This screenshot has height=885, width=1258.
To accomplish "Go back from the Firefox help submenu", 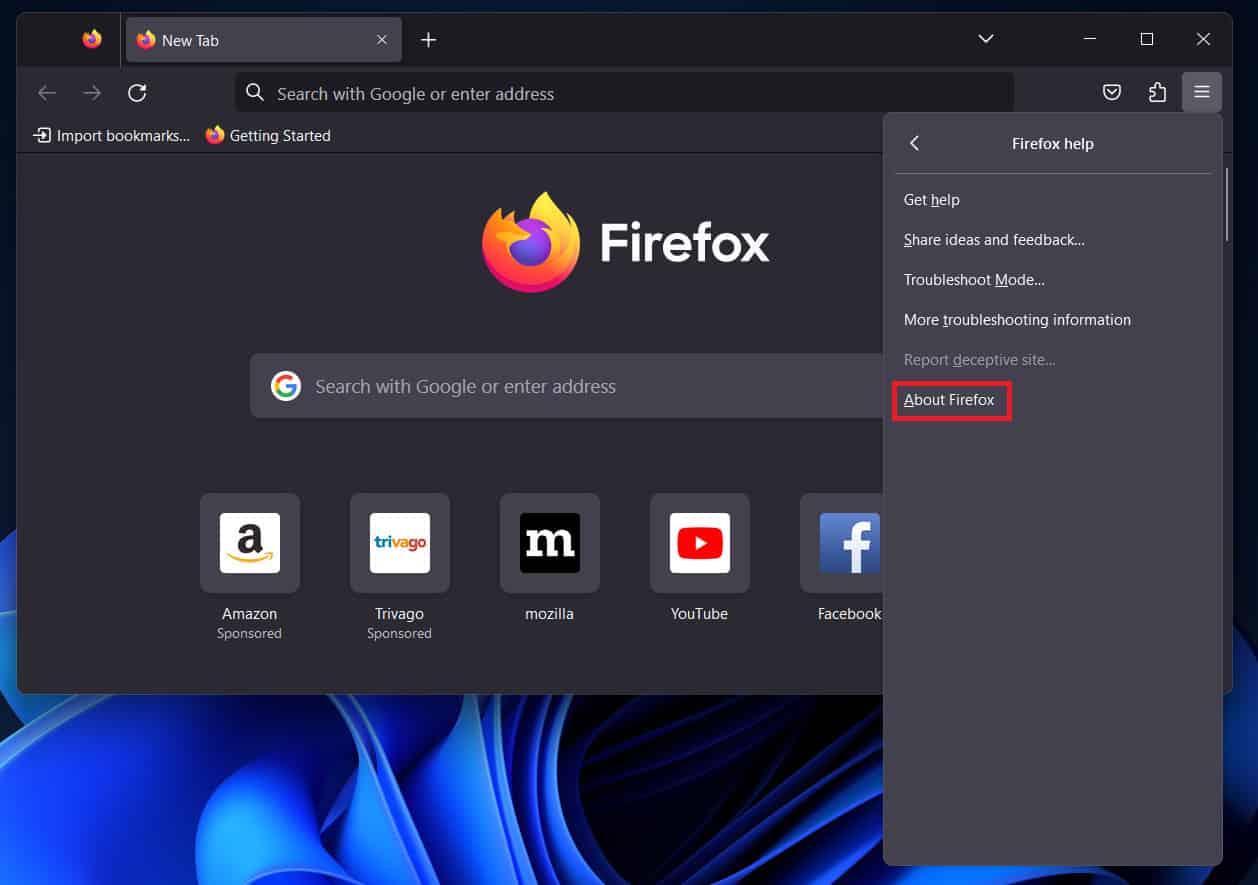I will pyautogui.click(x=914, y=144).
